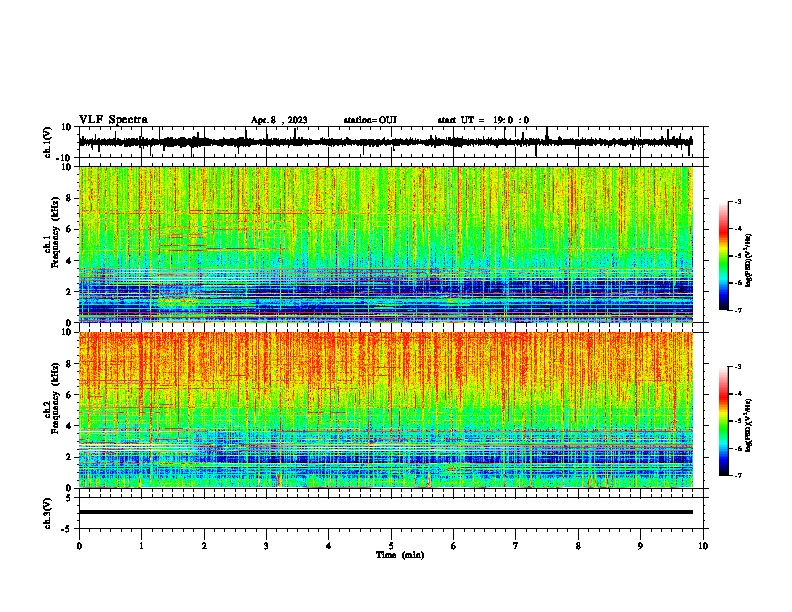Click the ch.2 spectrogram color scale bar
Viewport: 792px width, 612px height.
point(723,421)
